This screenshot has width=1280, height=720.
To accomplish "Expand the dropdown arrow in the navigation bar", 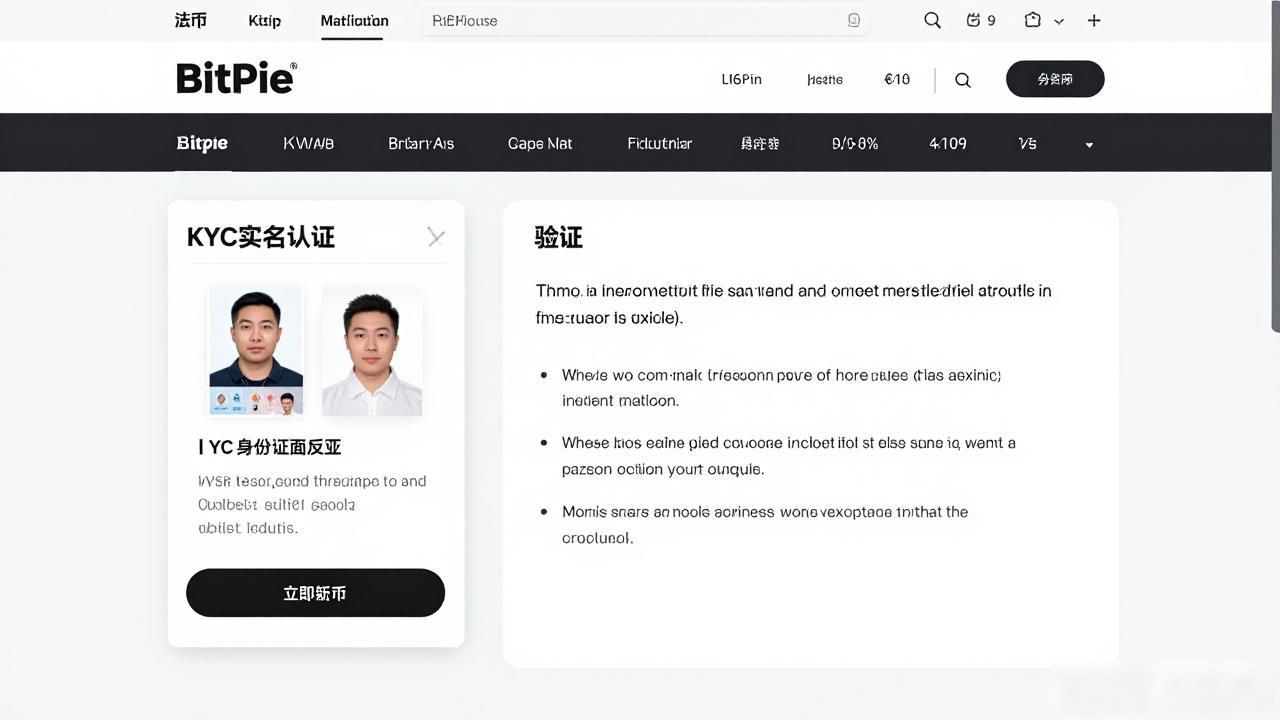I will pos(1089,144).
